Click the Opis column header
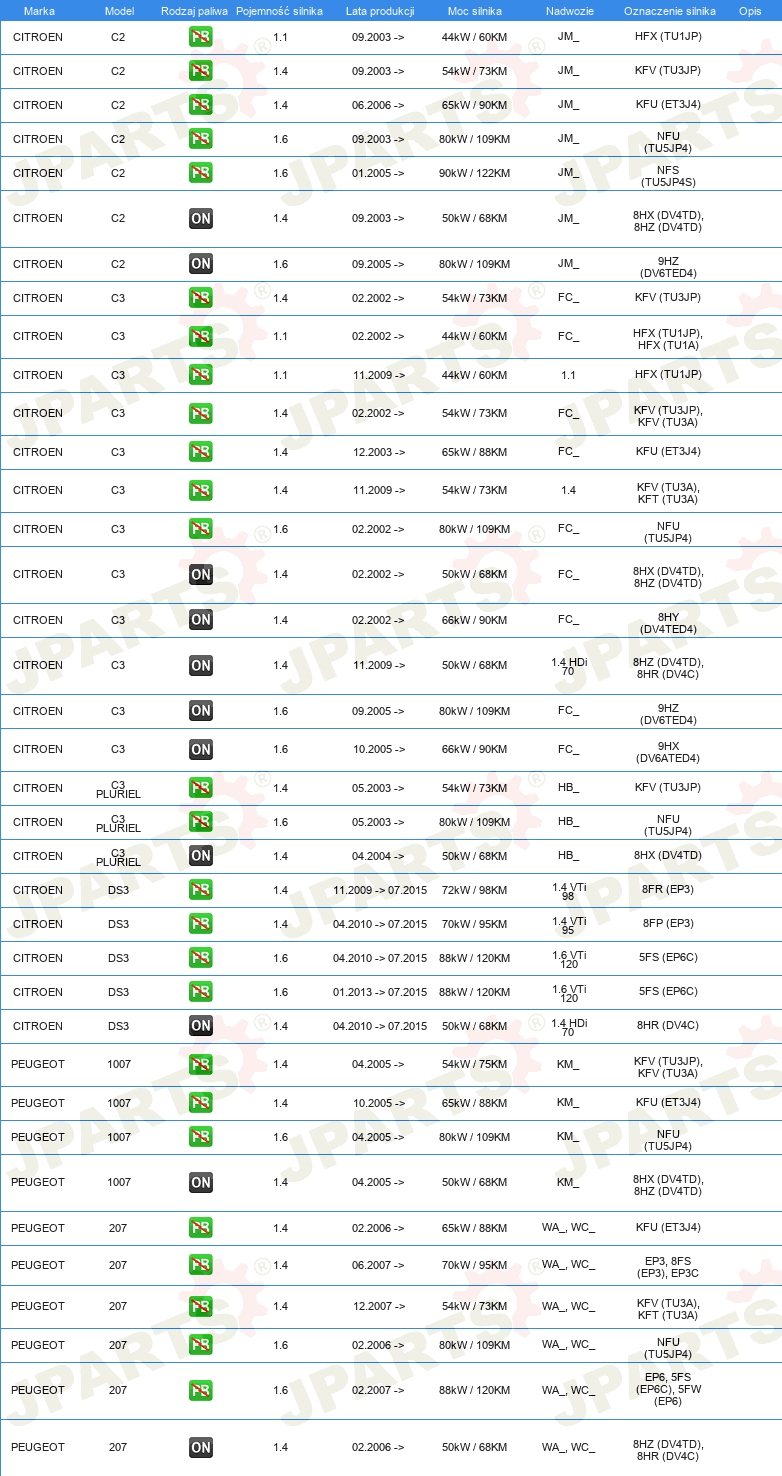 [x=750, y=11]
